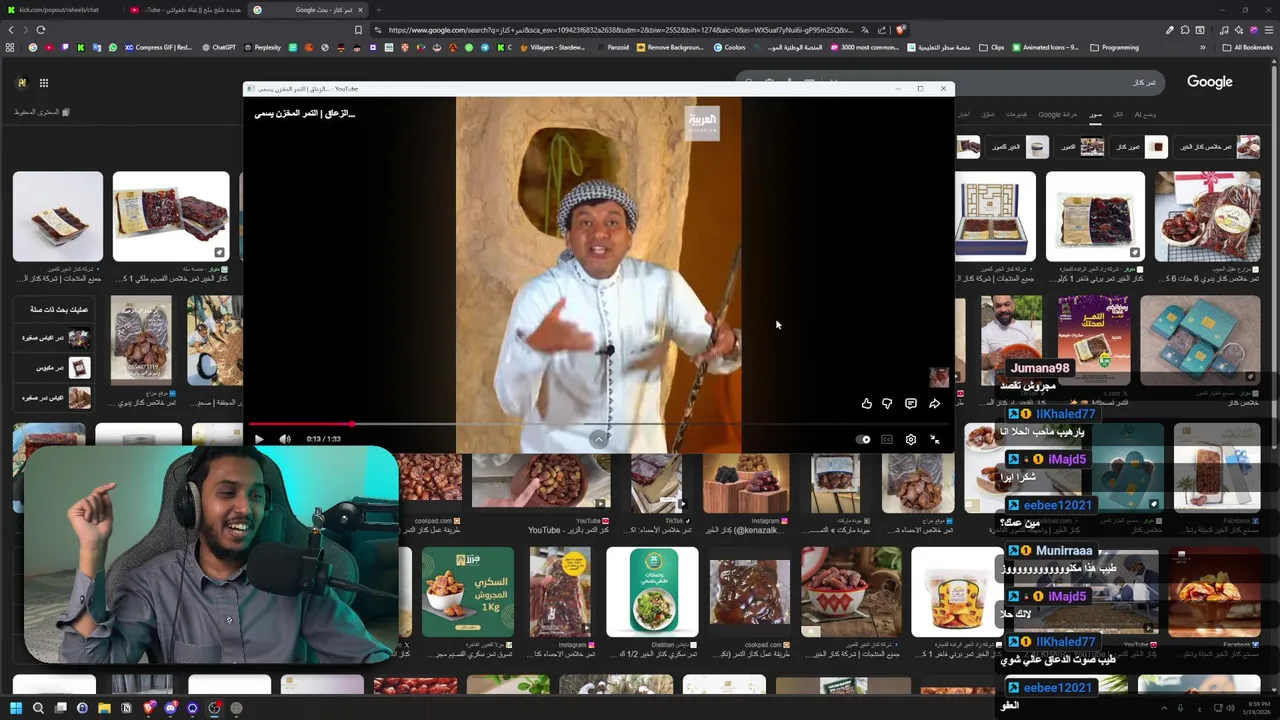Bookmark this page icon near address bar
Screen dimensions: 1280x720
click(x=358, y=30)
